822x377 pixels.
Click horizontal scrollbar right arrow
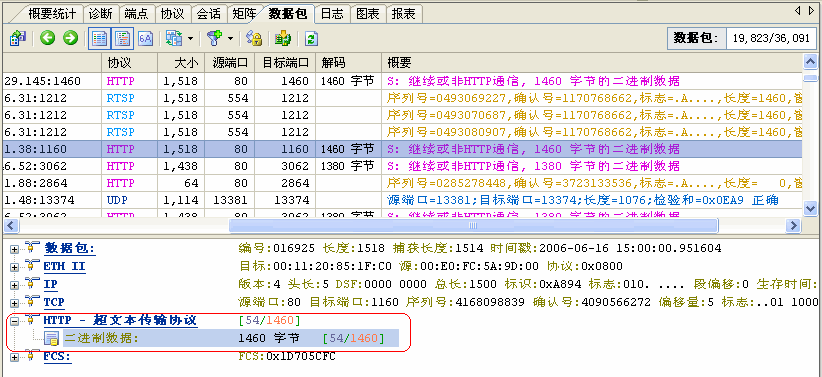794,225
